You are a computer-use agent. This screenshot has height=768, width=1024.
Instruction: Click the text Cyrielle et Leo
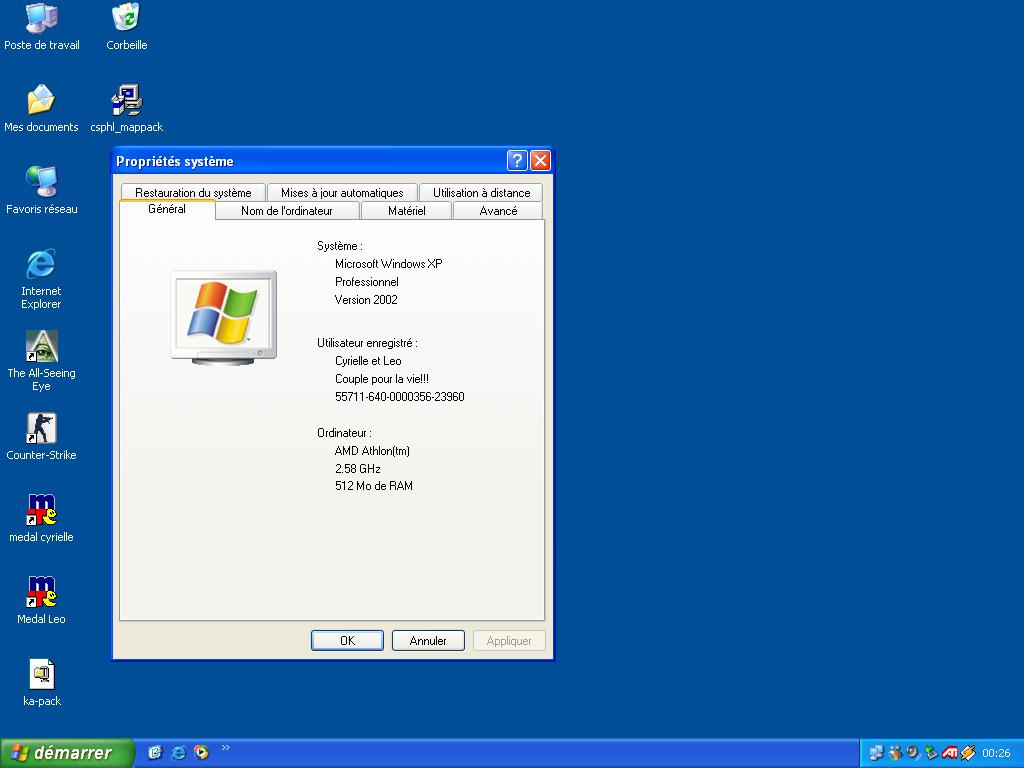(368, 360)
